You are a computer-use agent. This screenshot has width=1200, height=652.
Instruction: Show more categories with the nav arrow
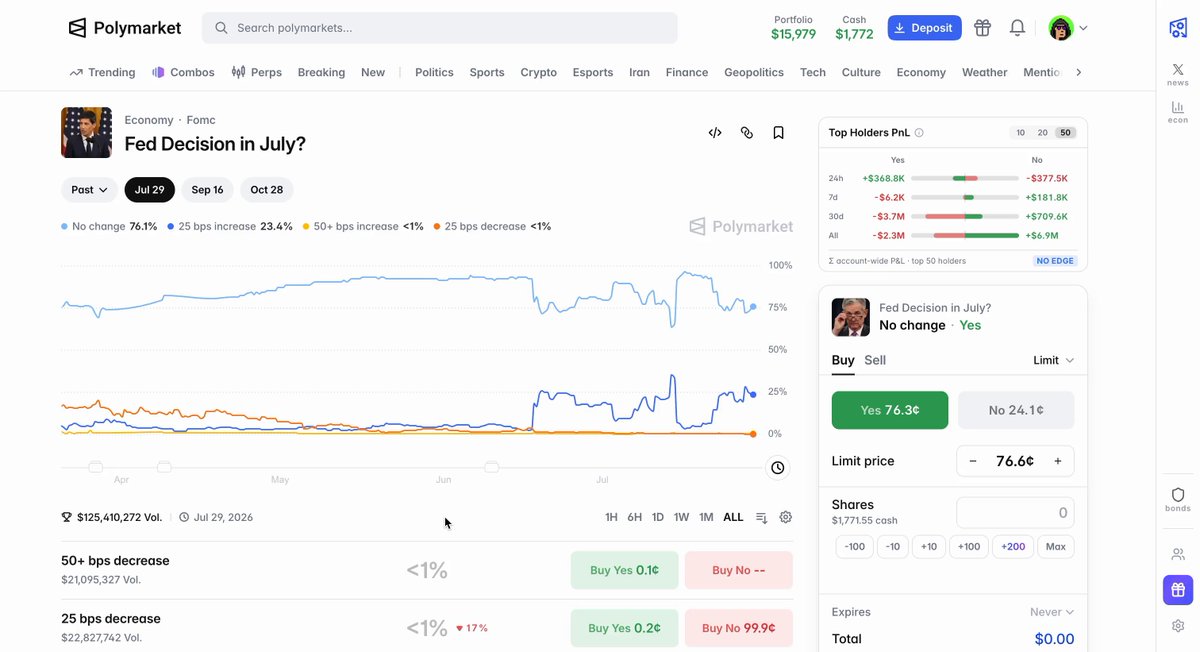1079,72
